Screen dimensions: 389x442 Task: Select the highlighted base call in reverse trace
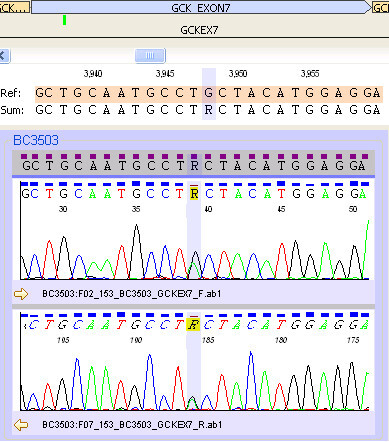click(x=193, y=325)
